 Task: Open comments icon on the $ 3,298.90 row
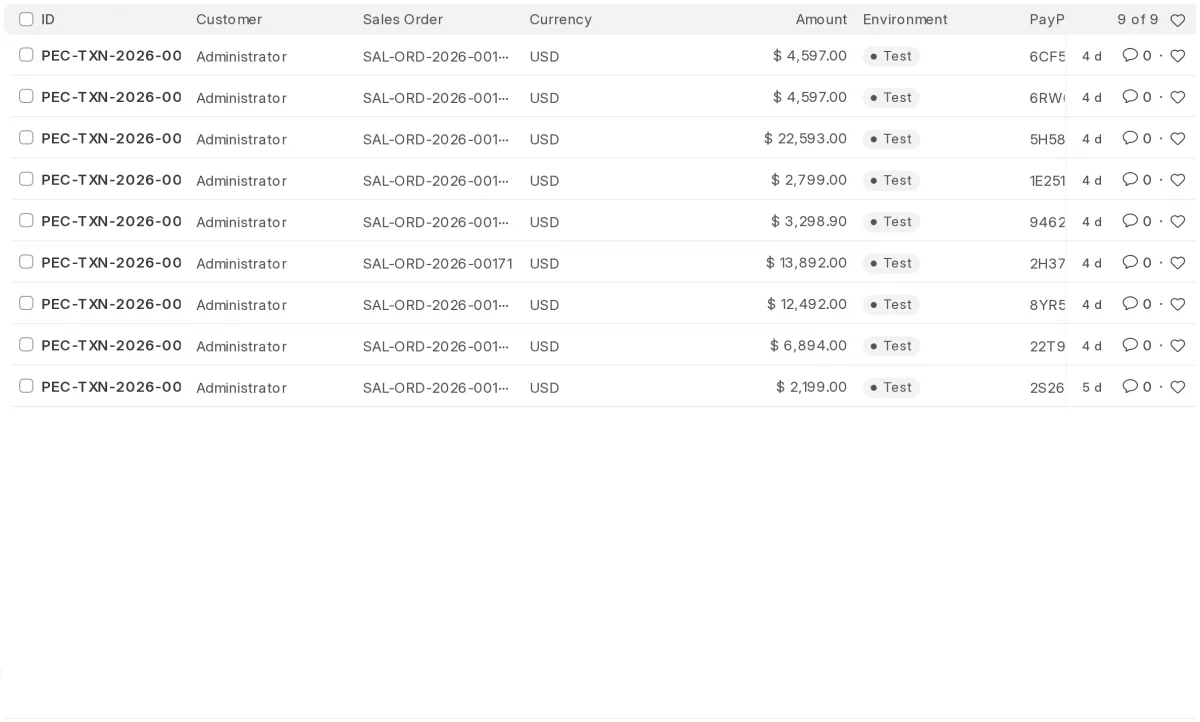1130,221
